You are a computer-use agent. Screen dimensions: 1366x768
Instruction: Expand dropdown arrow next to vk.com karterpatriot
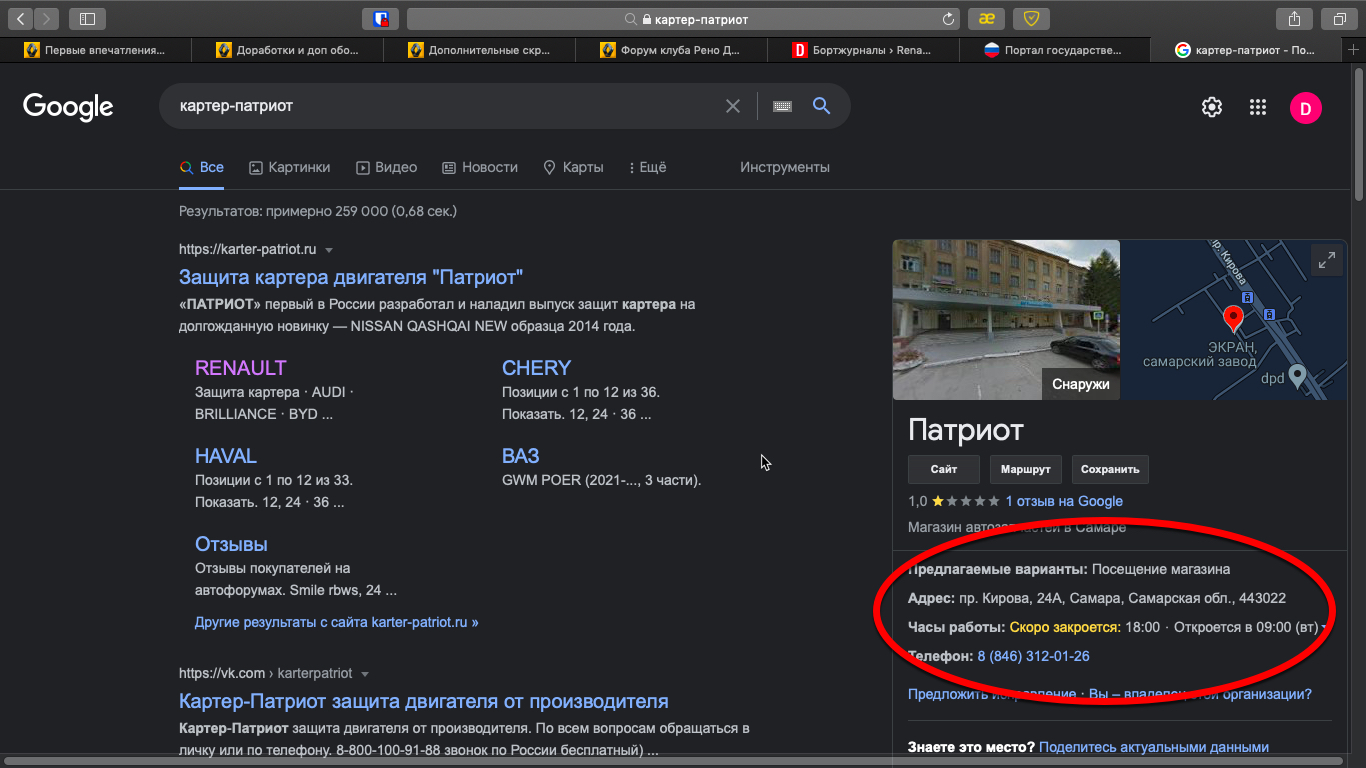365,674
